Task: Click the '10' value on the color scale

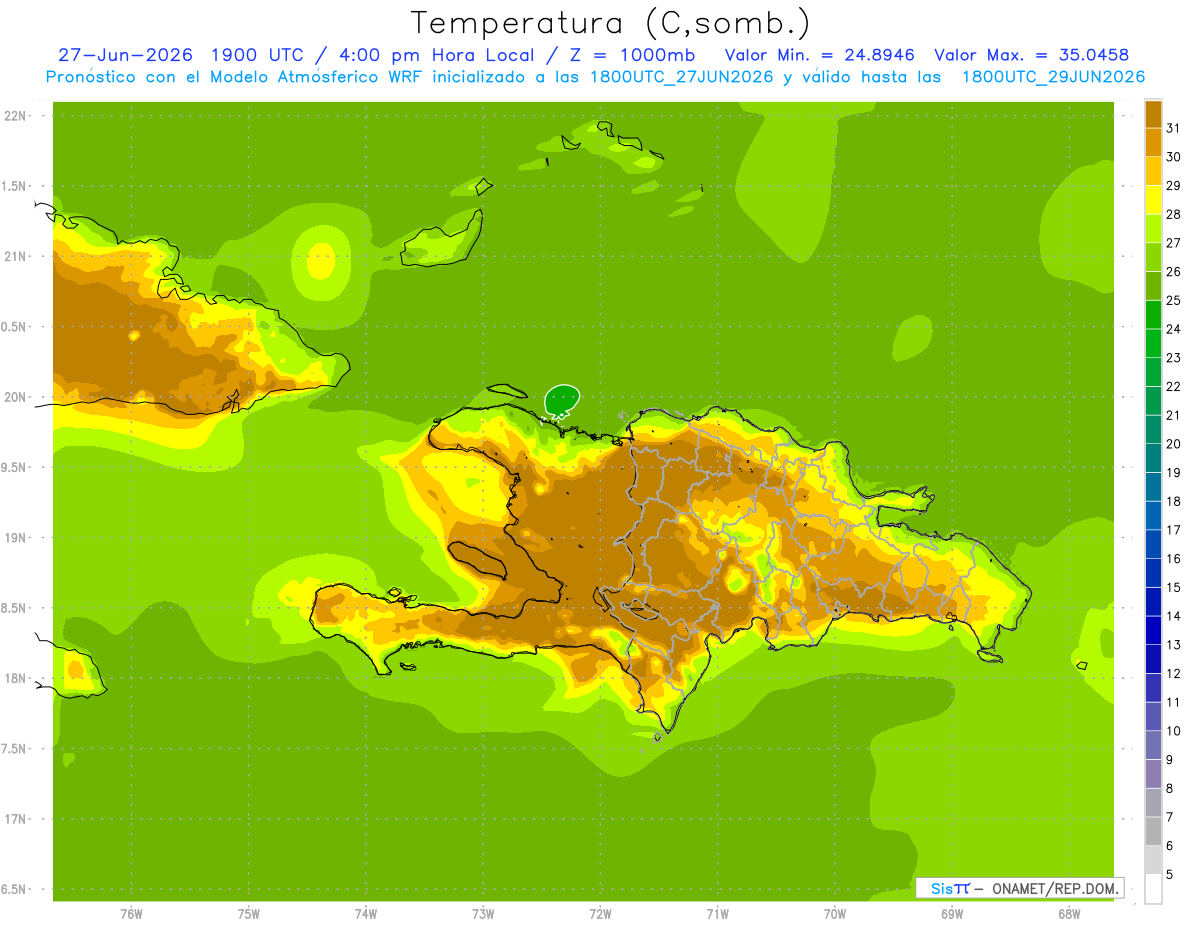Action: [x=1173, y=731]
